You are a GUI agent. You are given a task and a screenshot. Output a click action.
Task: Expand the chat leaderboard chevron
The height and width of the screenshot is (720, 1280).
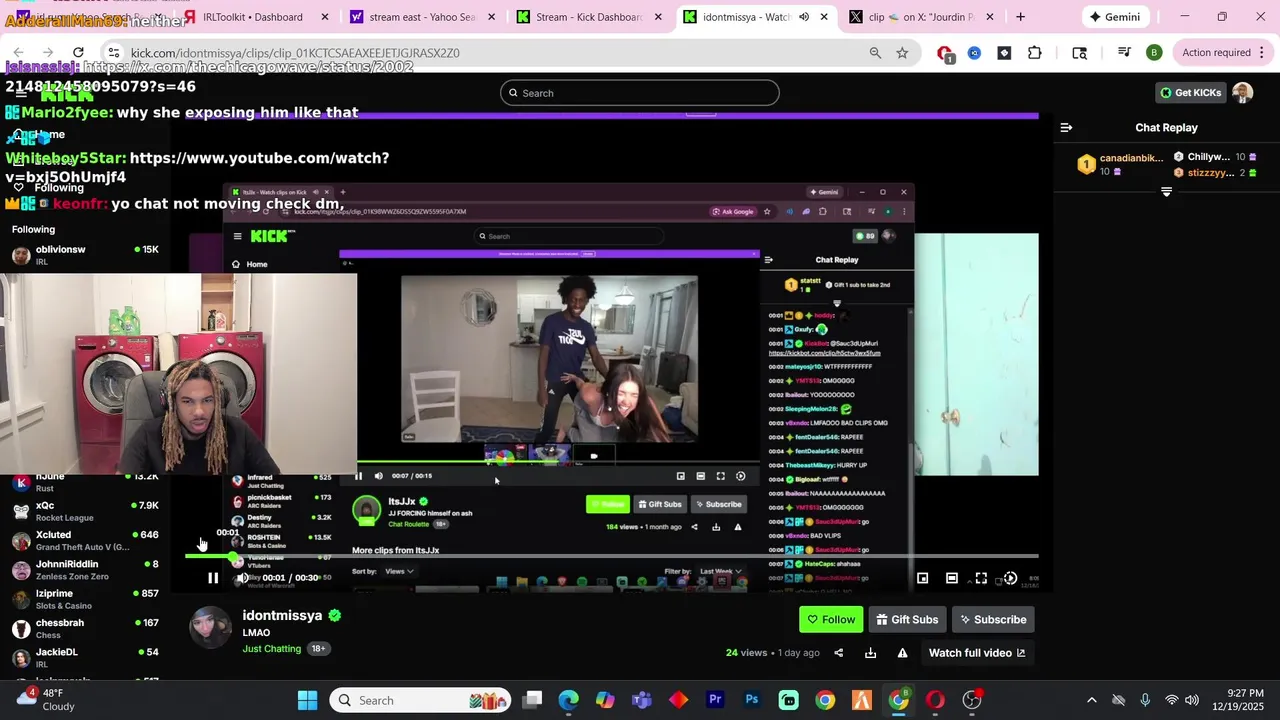pos(1166,191)
